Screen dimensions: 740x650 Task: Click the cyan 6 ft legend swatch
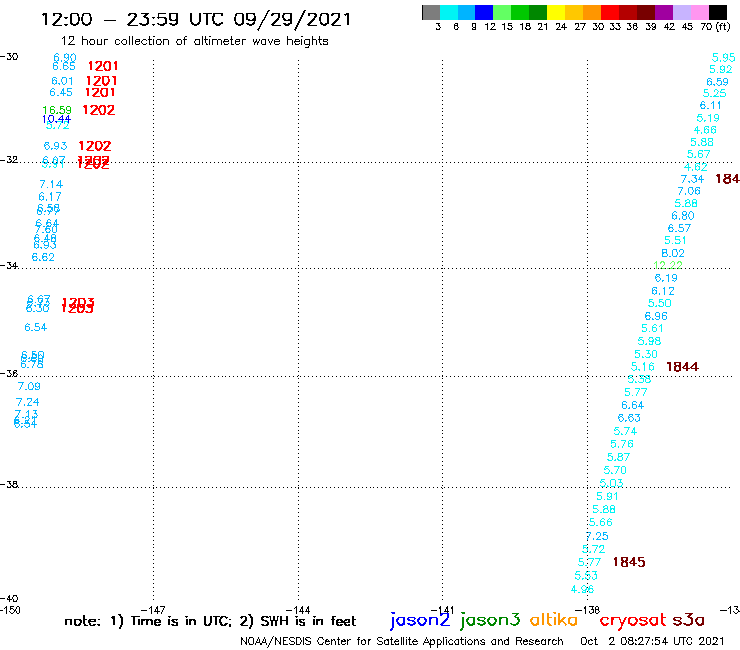click(448, 12)
